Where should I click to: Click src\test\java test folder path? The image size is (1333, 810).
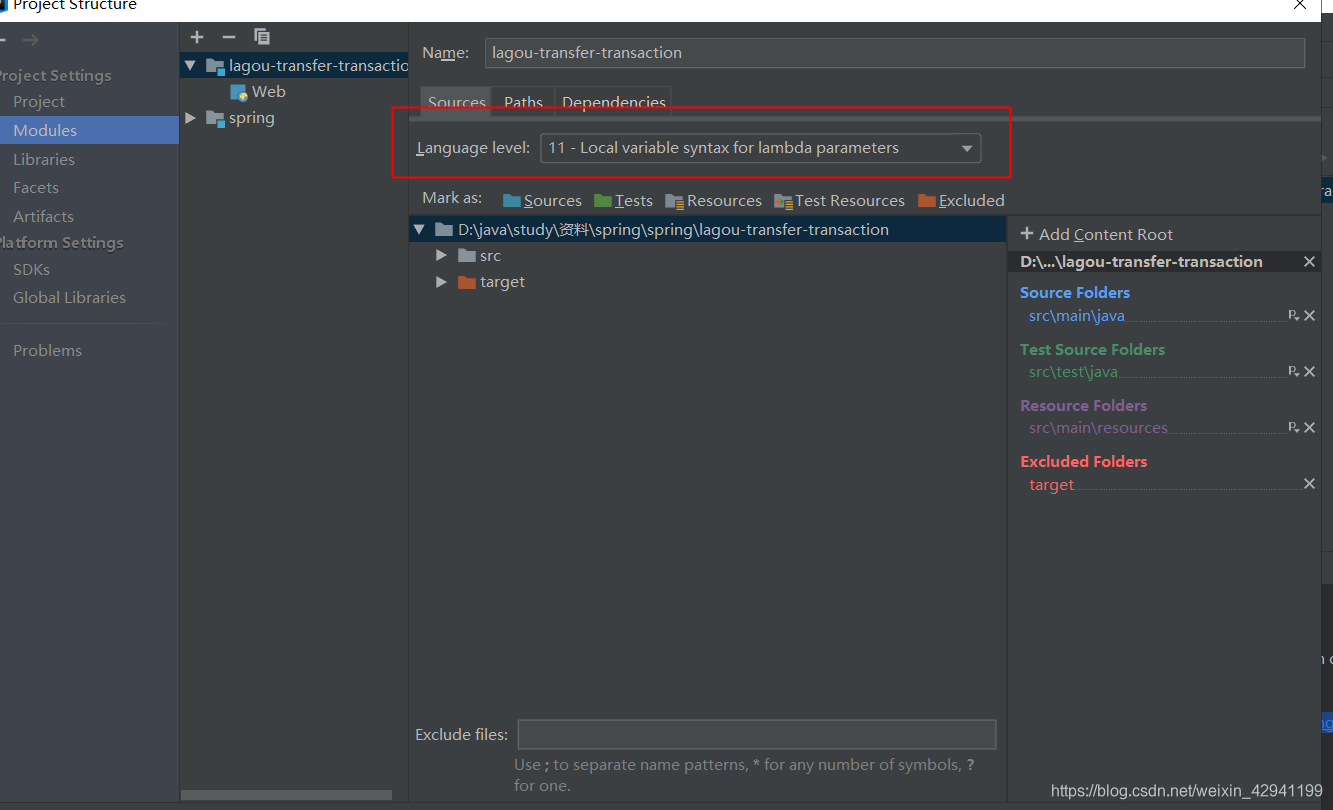tap(1073, 371)
